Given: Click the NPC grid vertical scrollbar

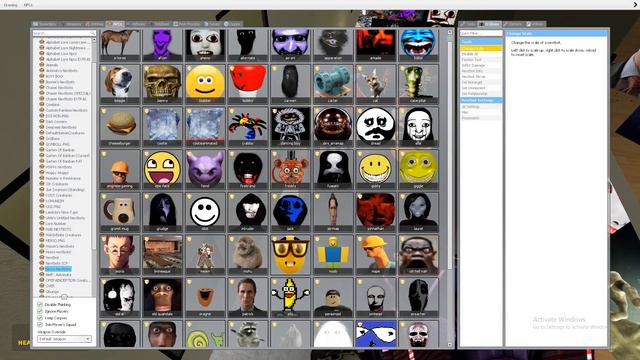Looking at the screenshot, I should (450, 155).
